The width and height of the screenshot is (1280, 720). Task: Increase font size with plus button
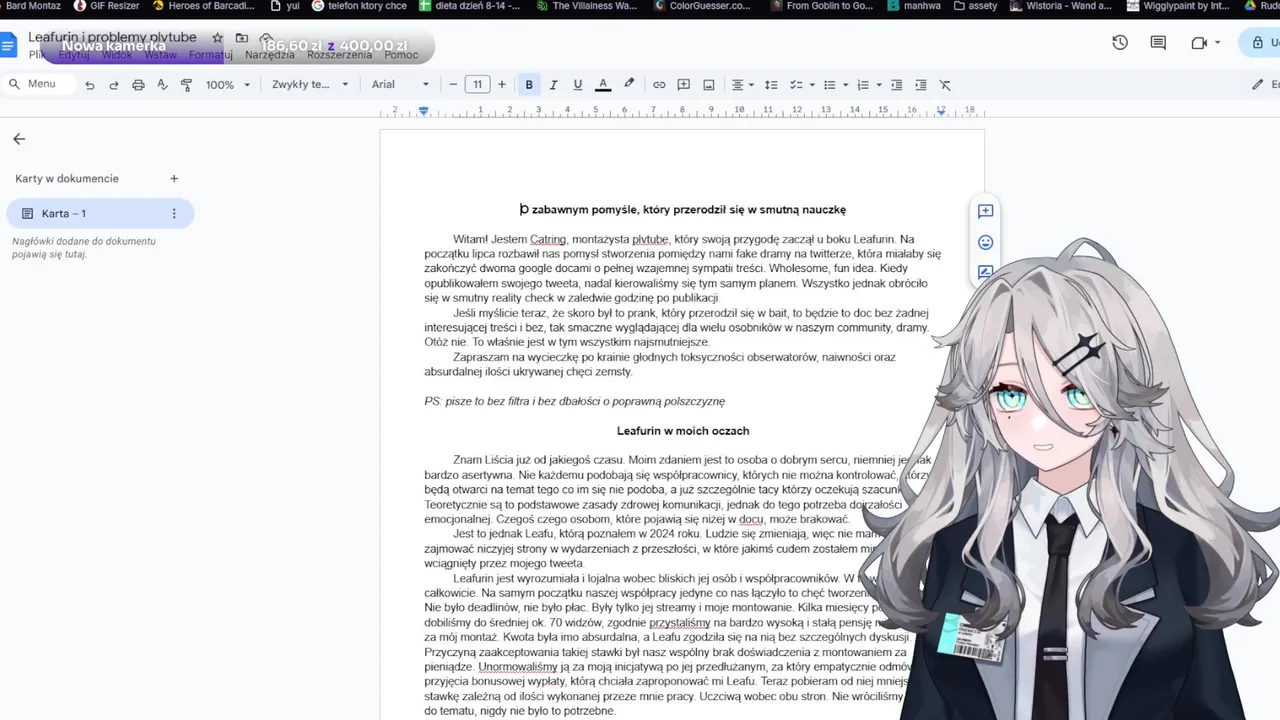tap(502, 85)
